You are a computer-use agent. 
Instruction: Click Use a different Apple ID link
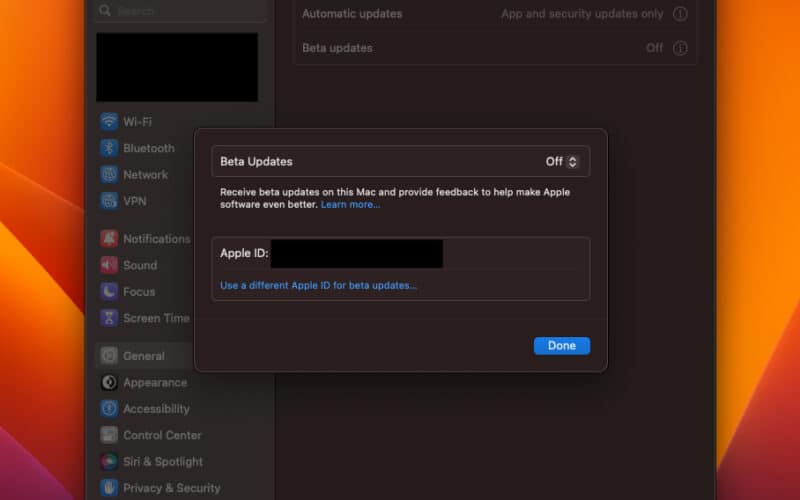click(x=318, y=285)
